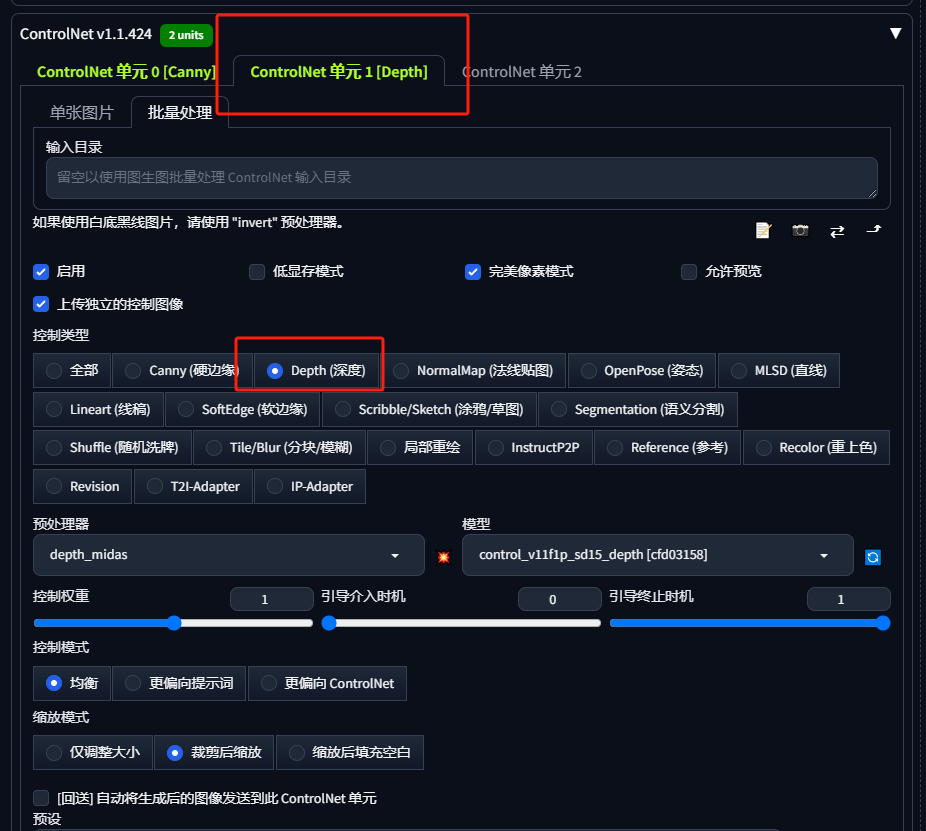The image size is (926, 831).
Task: Choose Shuffle (随机洗牌) control type
Action: pyautogui.click(x=112, y=448)
